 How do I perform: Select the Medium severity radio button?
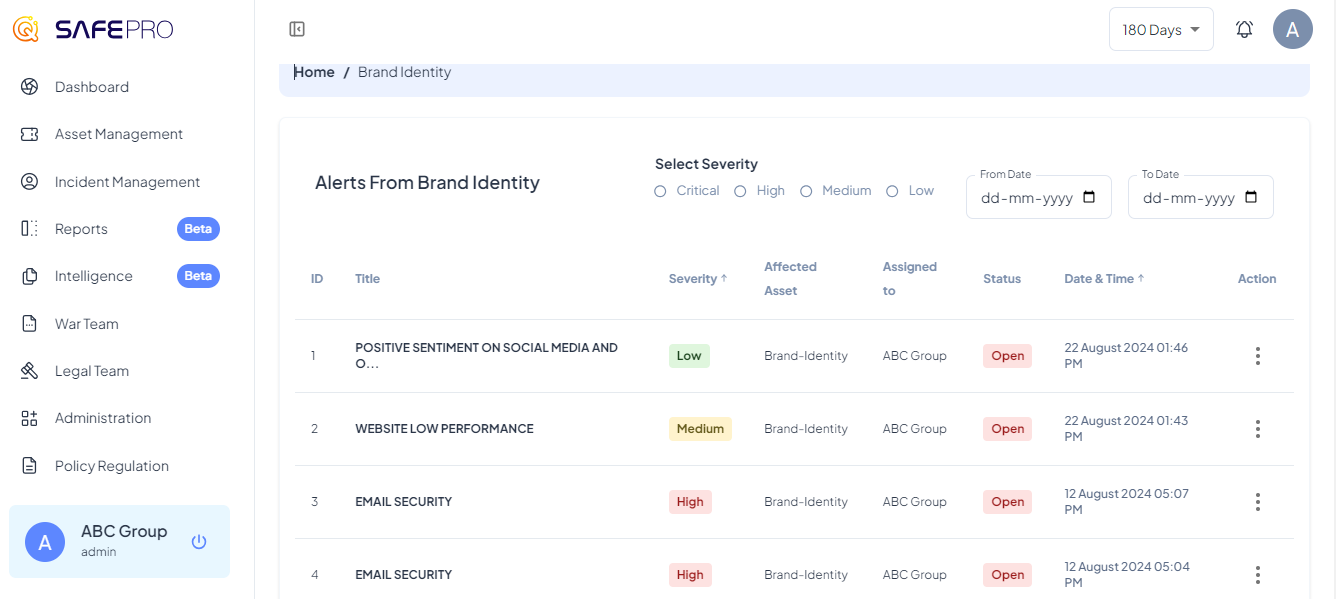(x=806, y=191)
